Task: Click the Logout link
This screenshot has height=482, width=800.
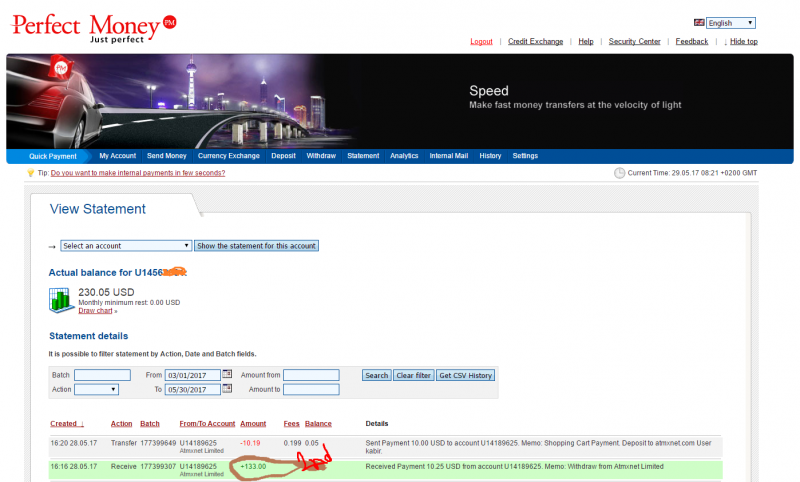Action: (481, 41)
